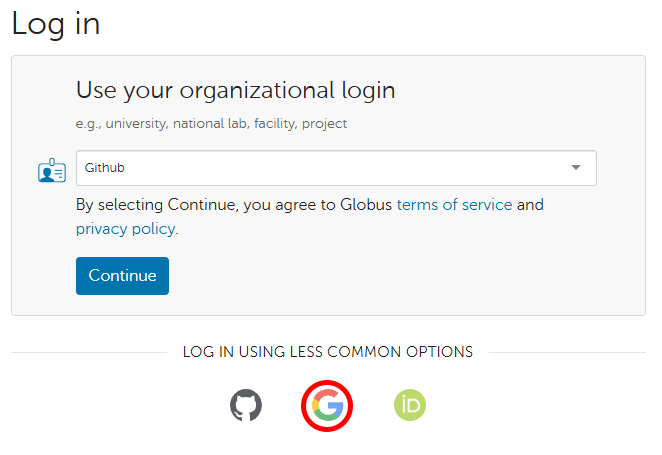
Task: Click the word "Globus" in the agreement sentence
Action: tap(363, 204)
